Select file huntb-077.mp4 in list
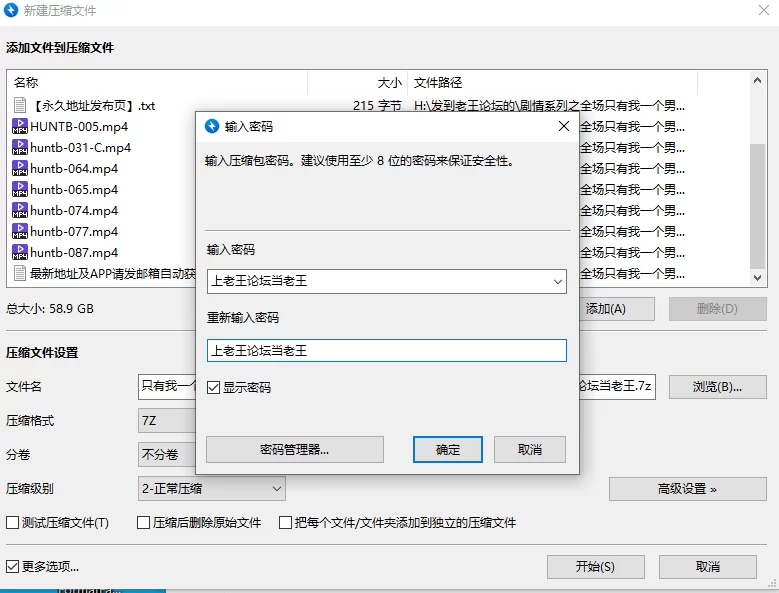779x593 pixels. (74, 232)
